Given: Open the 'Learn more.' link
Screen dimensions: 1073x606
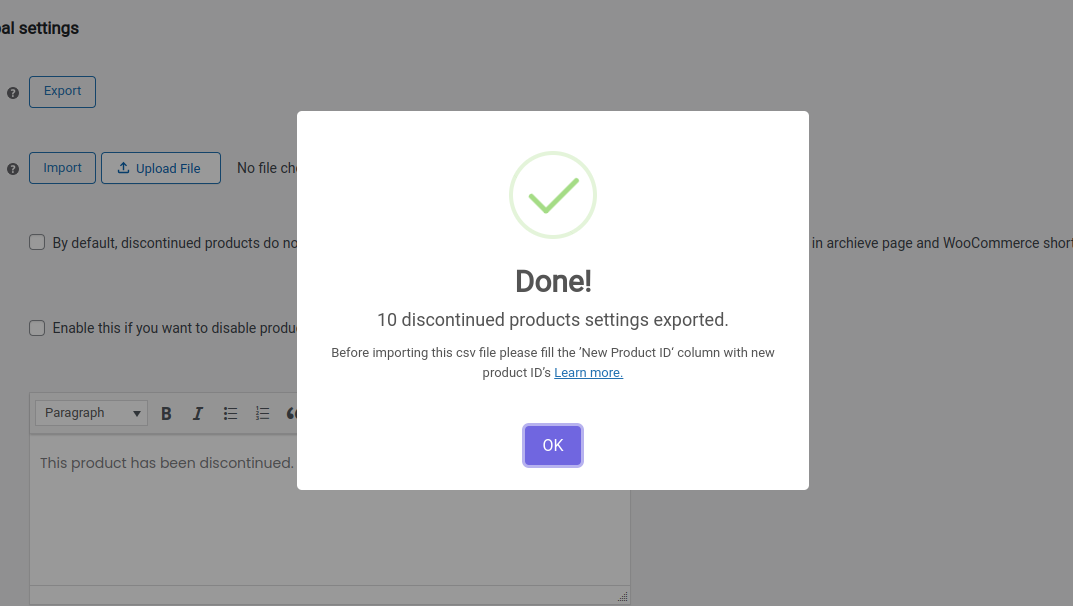Looking at the screenshot, I should pyautogui.click(x=588, y=373).
